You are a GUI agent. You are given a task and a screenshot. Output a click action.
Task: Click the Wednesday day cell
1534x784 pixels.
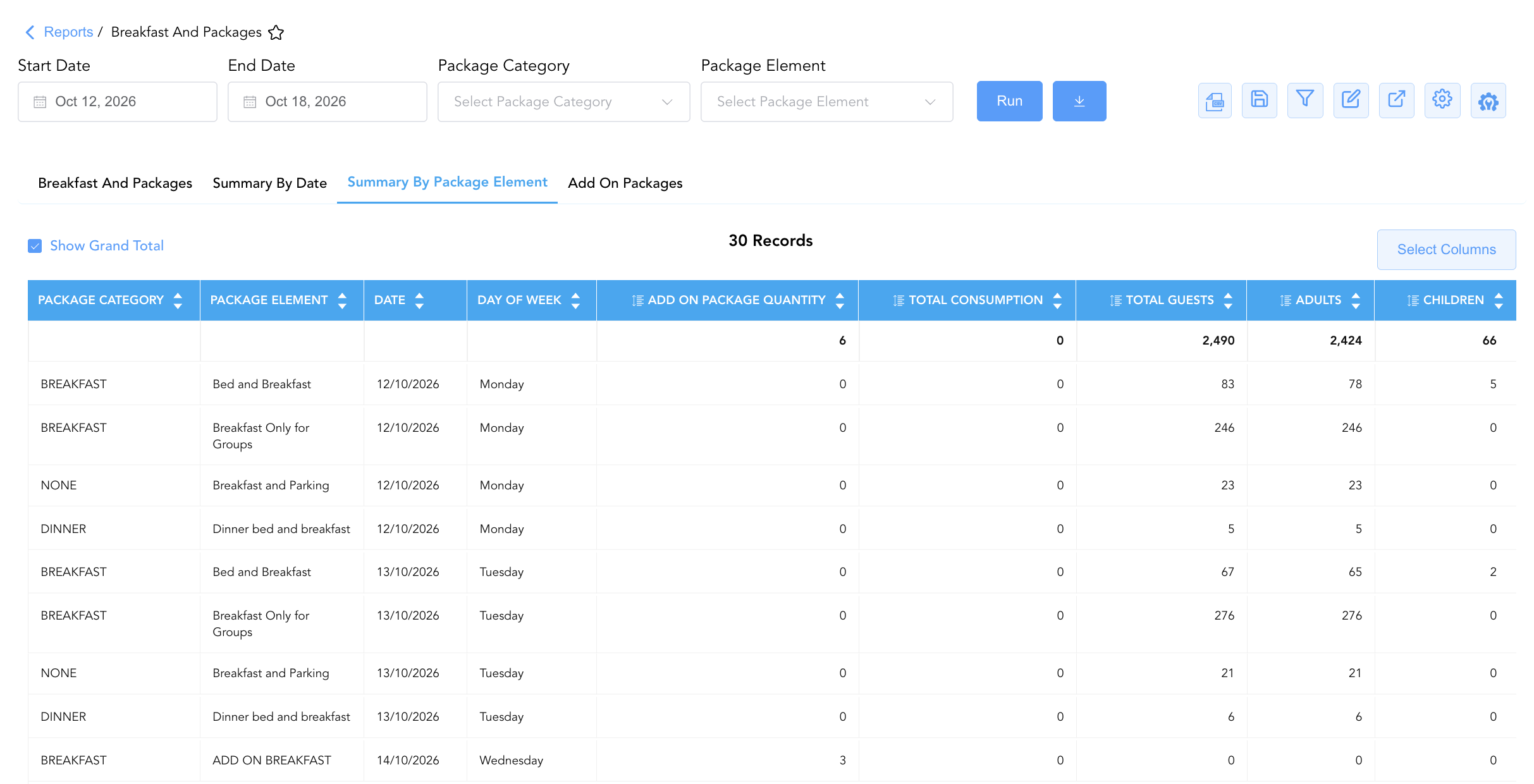pos(512,761)
